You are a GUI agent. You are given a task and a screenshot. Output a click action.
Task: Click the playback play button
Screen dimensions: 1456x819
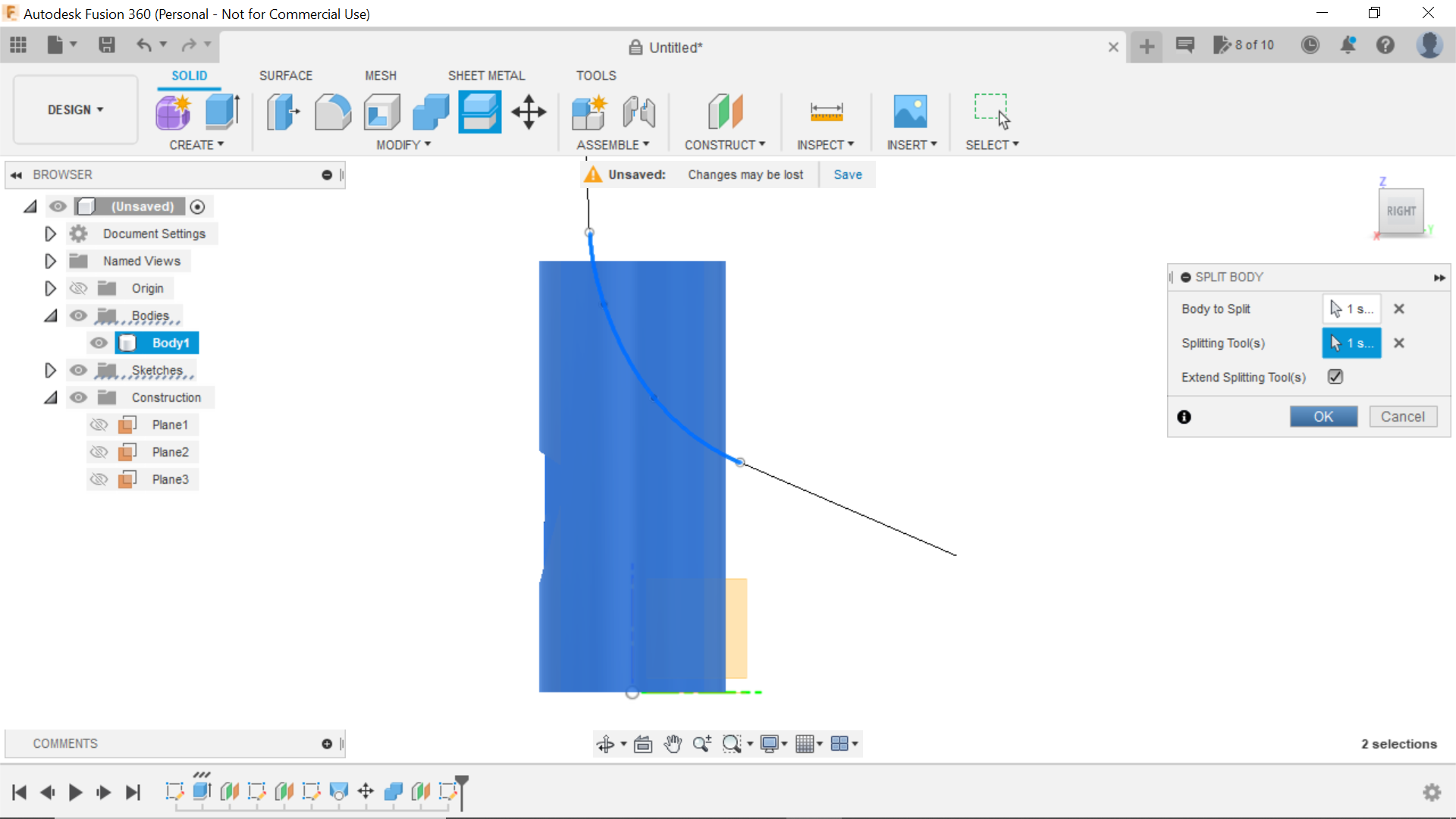[x=75, y=791]
